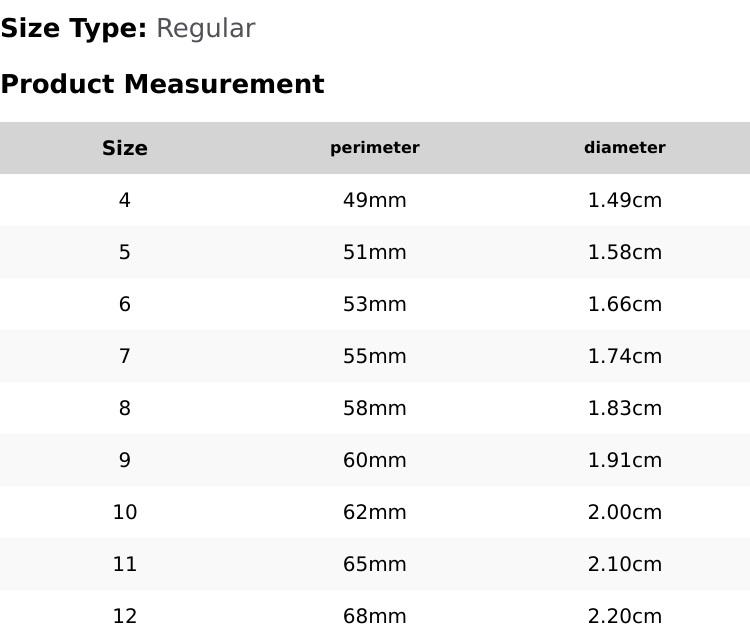Click the 55mm perimeter value
This screenshot has height=642, width=750.
(x=375, y=356)
